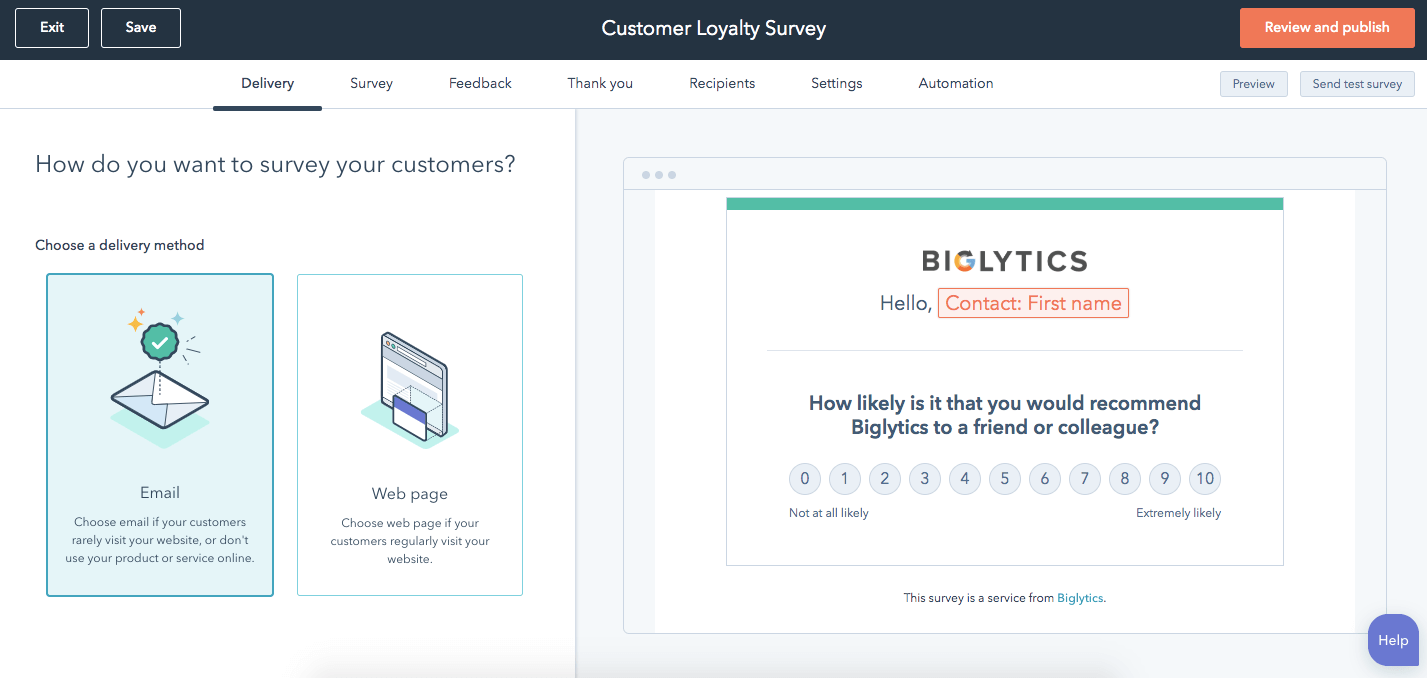Screen dimensions: 1427x678
Task: Click Send test survey
Action: point(1357,83)
